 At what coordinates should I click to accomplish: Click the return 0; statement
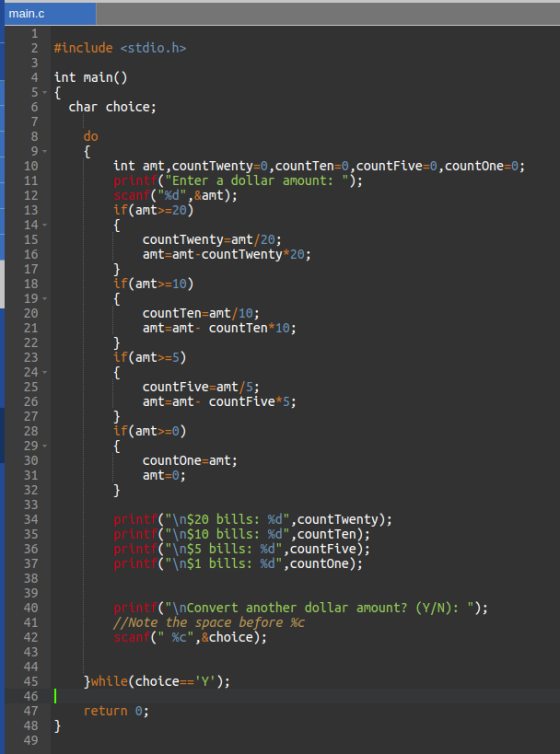point(116,711)
